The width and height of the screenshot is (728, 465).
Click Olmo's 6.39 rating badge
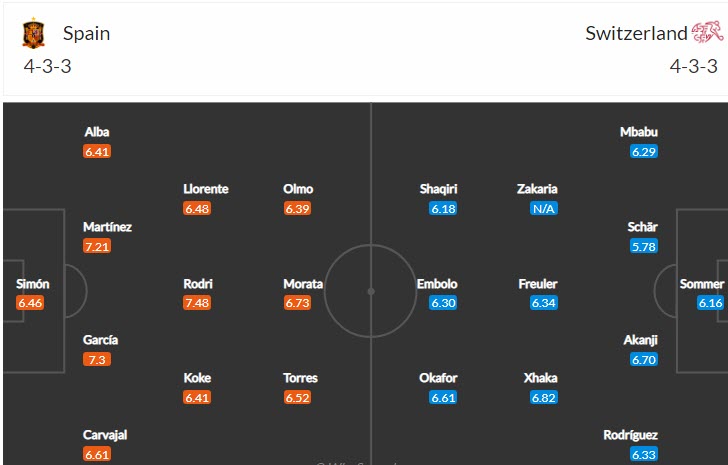pyautogui.click(x=298, y=208)
